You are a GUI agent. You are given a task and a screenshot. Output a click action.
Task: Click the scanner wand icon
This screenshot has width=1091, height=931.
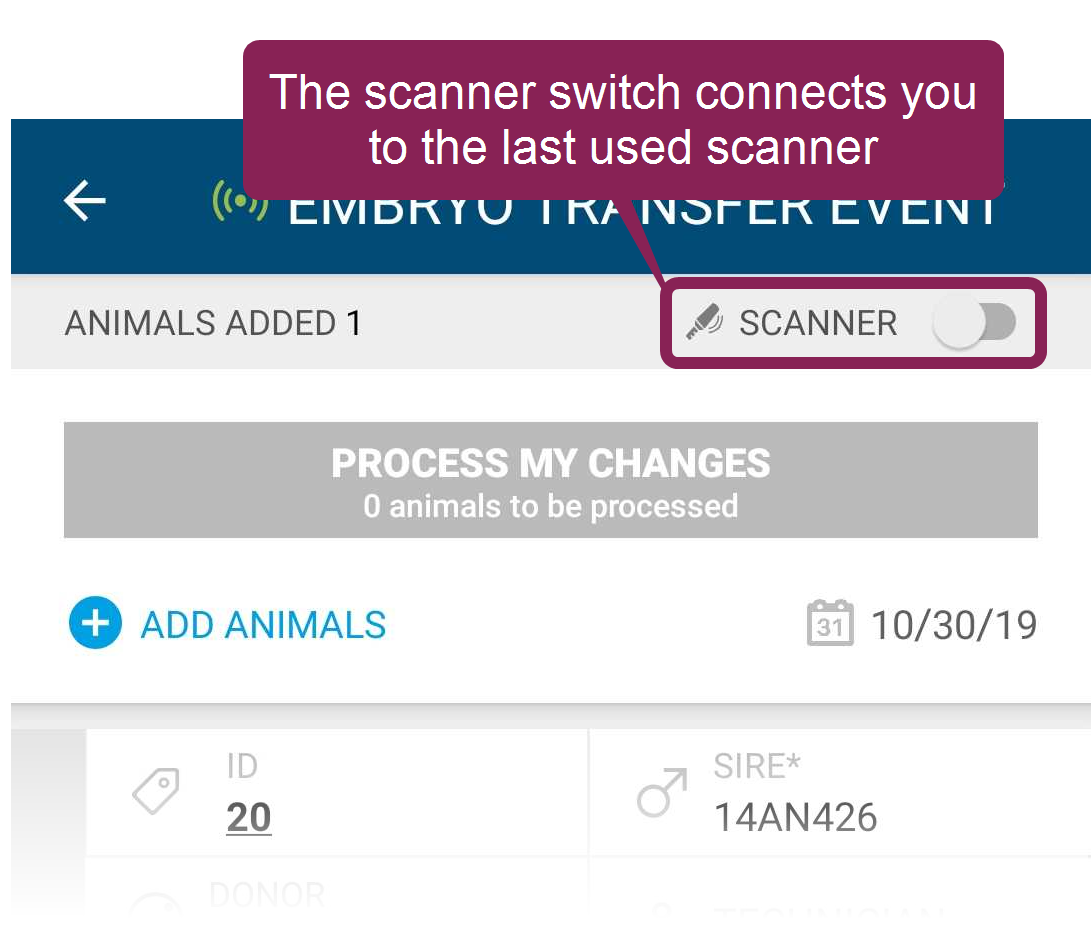[704, 322]
